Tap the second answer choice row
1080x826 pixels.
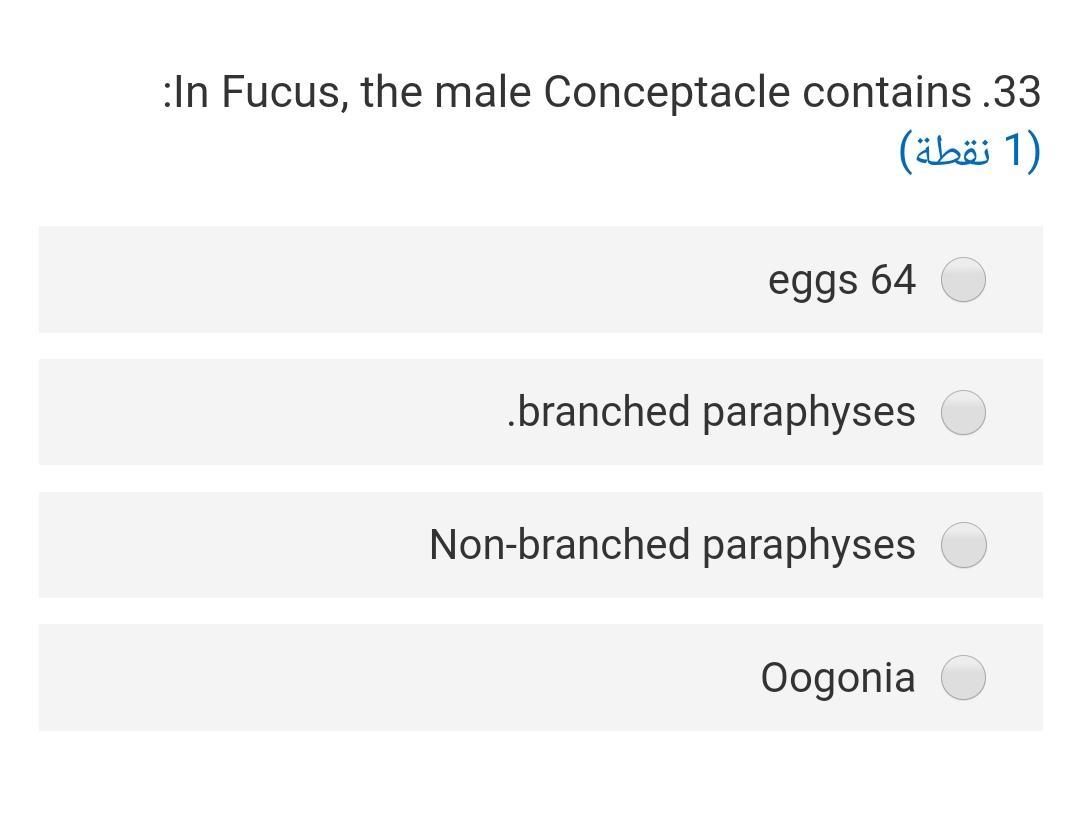540,412
